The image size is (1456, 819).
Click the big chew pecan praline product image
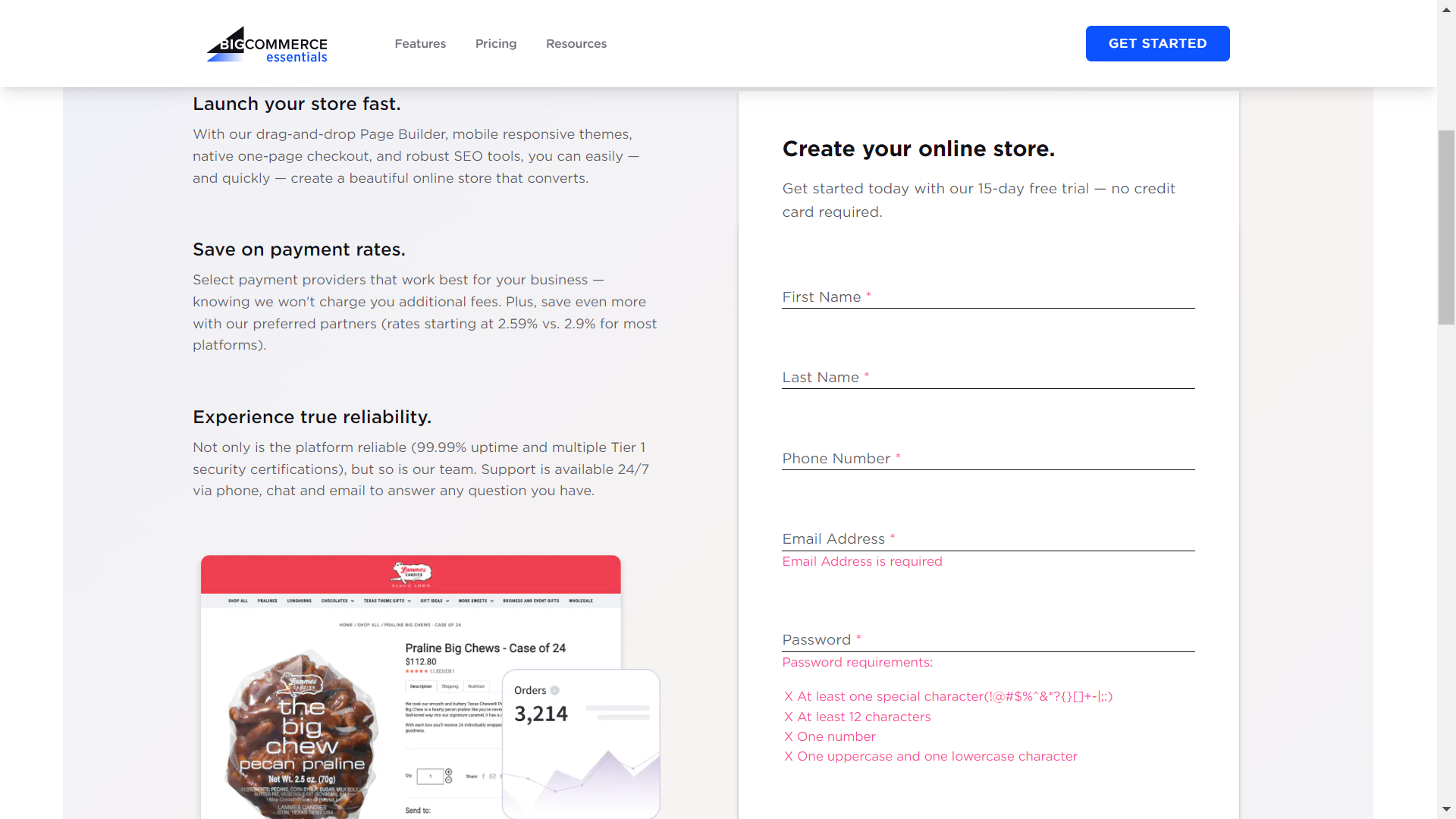[x=303, y=732]
